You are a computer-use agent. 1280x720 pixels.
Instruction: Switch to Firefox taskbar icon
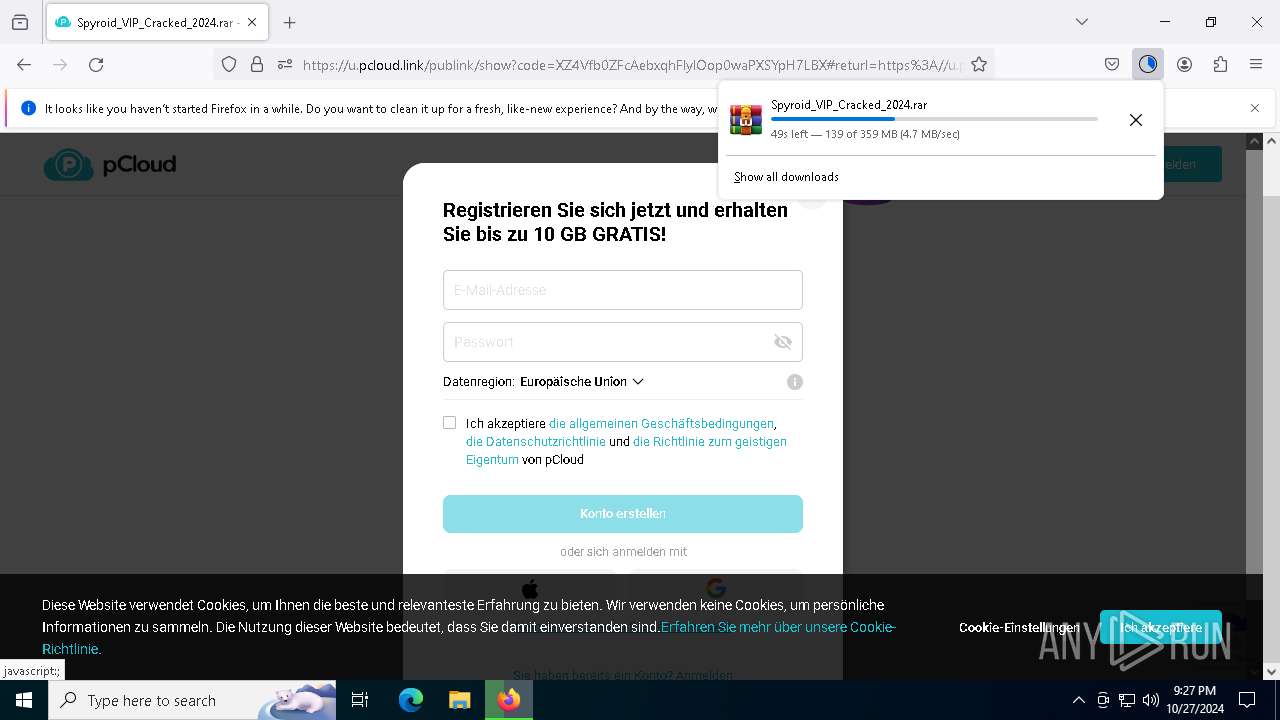tap(509, 700)
